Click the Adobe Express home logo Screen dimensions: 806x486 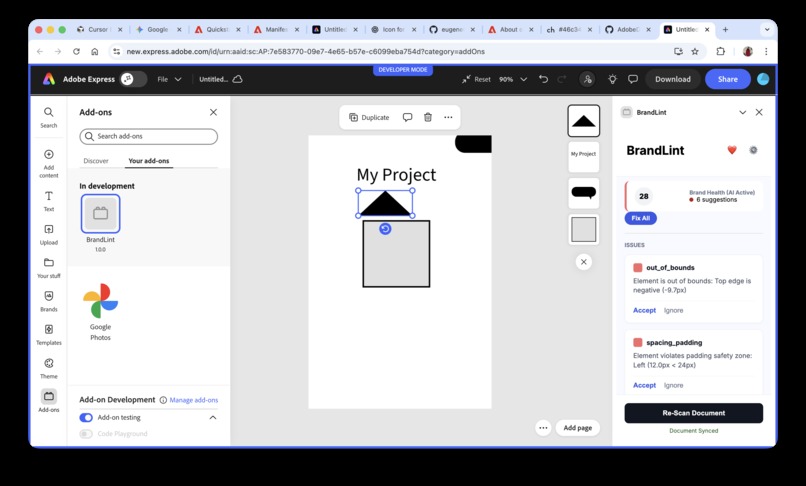point(49,79)
